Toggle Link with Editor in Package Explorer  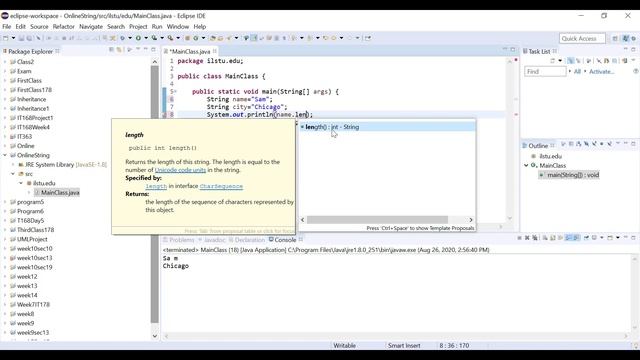[119, 50]
